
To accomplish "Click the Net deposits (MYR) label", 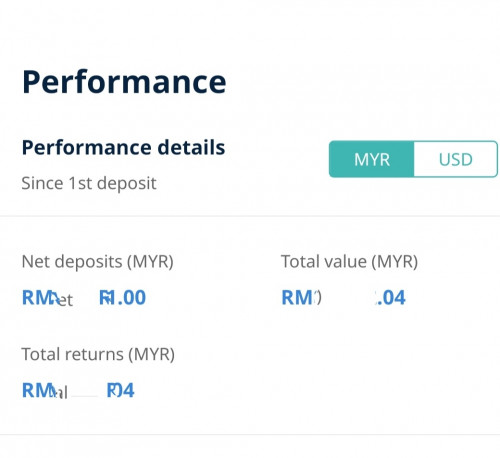I will pos(98,262).
